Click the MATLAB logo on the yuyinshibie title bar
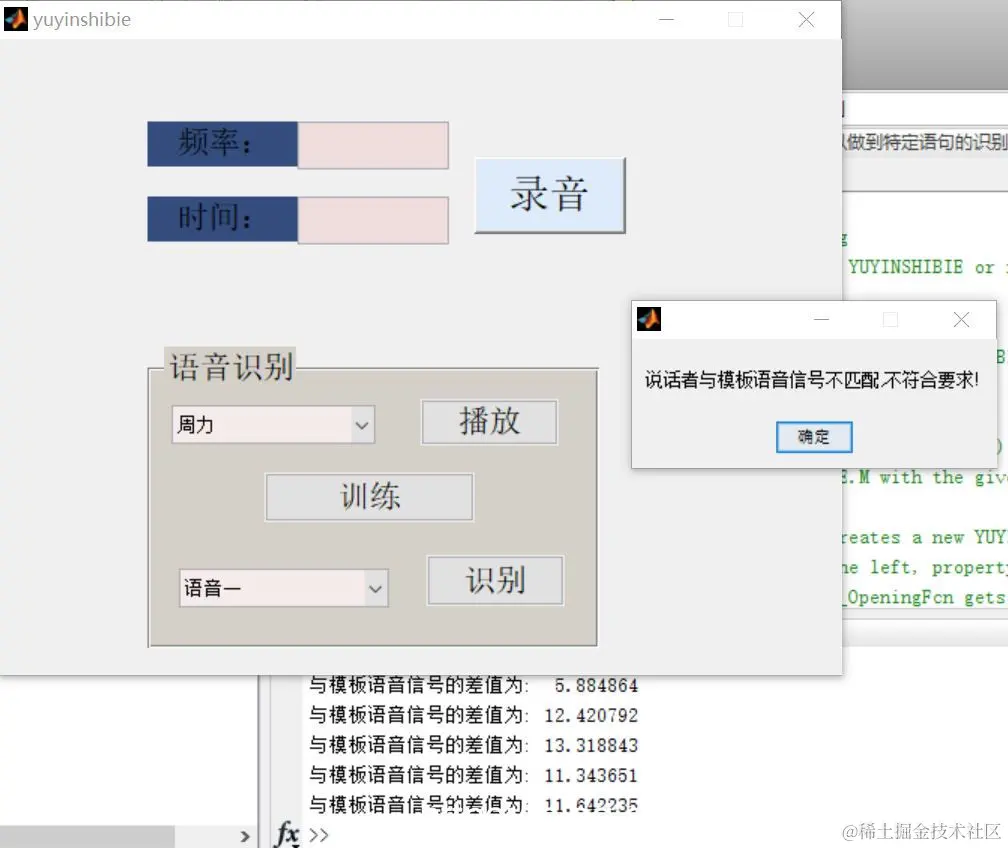The width and height of the screenshot is (1008, 848). click(15, 19)
